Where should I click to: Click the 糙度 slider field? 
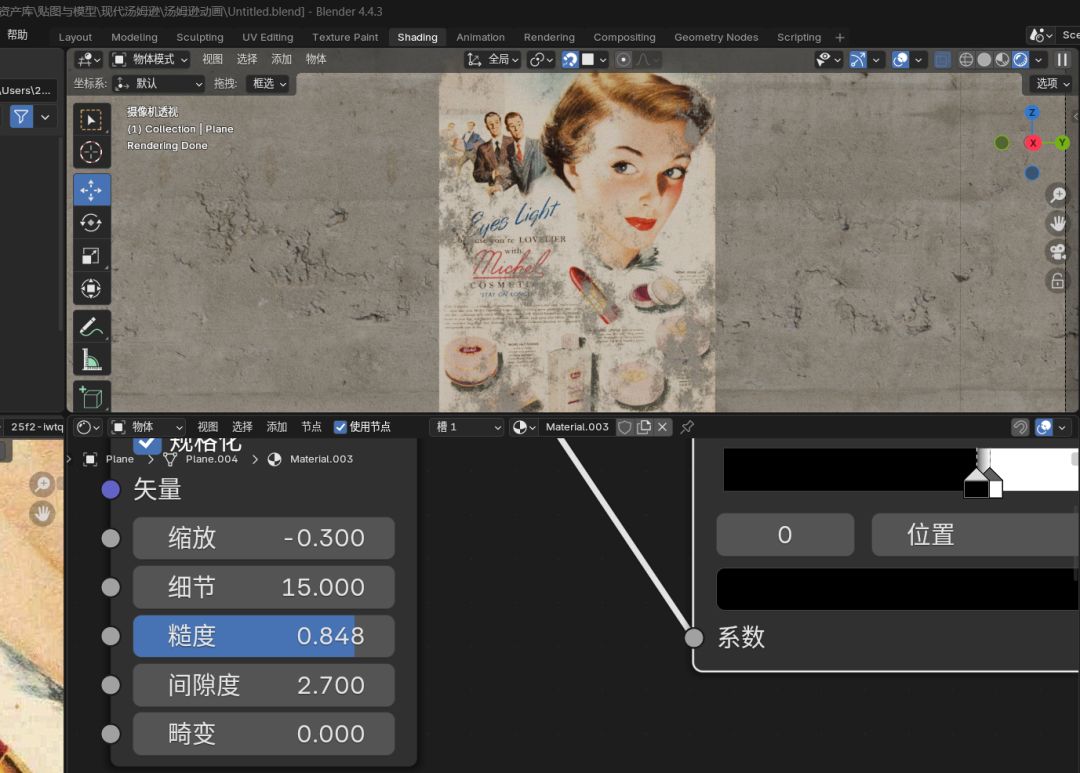point(264,636)
